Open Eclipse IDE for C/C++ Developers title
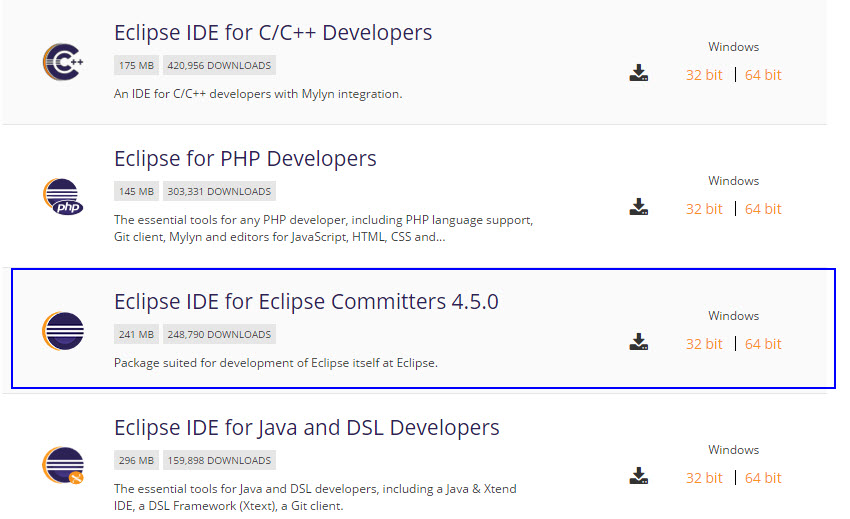 pos(273,33)
